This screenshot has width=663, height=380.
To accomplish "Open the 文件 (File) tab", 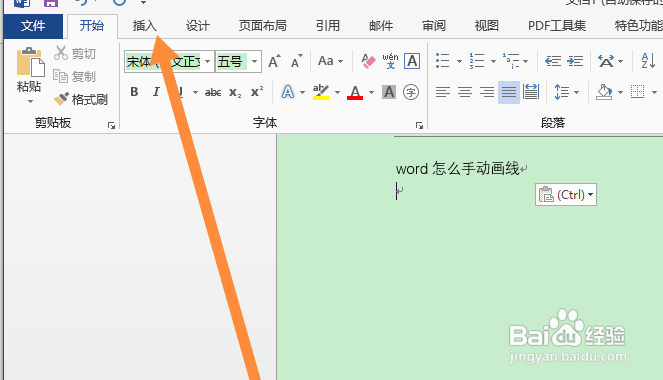I will click(x=33, y=26).
